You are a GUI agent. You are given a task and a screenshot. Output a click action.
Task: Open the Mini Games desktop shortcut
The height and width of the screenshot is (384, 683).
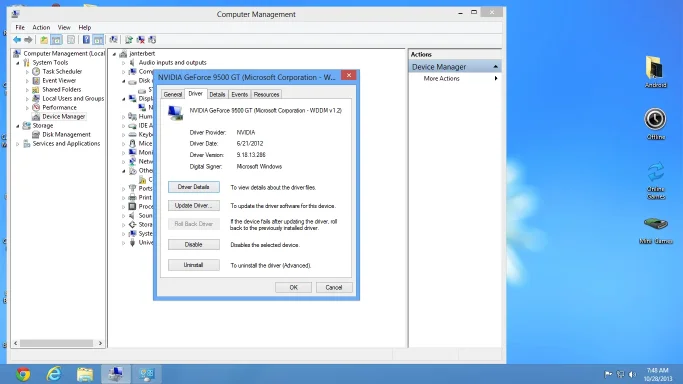click(656, 230)
